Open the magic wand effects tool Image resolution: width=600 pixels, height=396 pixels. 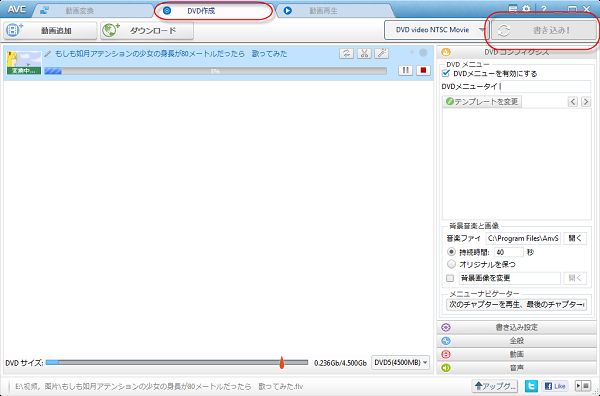(382, 54)
